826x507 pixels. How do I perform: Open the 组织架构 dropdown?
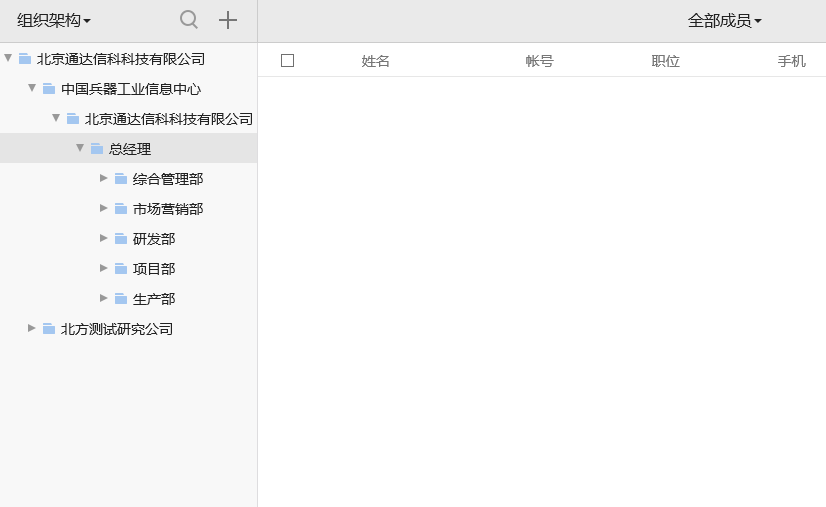coord(54,20)
